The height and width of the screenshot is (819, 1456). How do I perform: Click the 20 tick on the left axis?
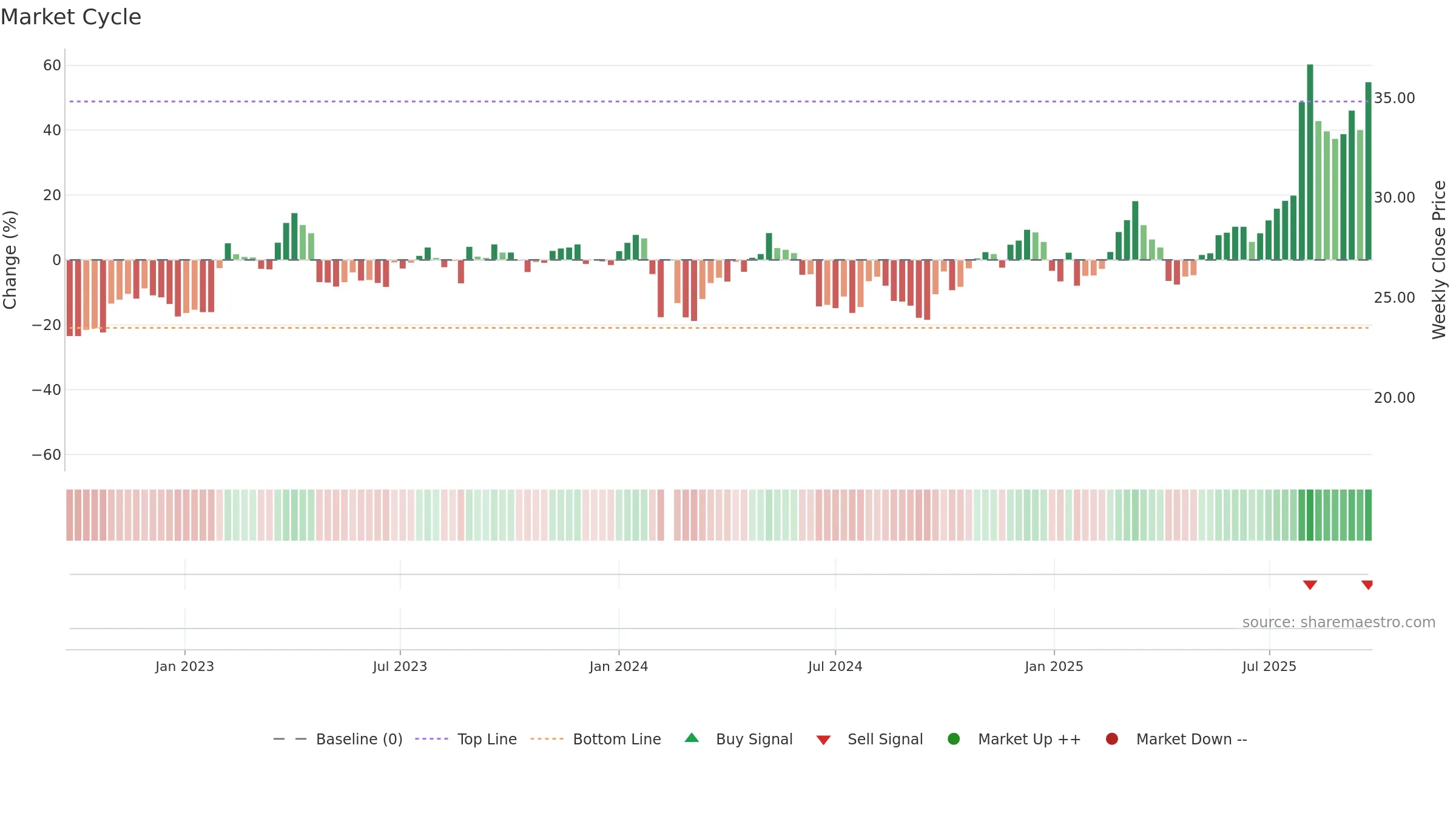[x=52, y=195]
